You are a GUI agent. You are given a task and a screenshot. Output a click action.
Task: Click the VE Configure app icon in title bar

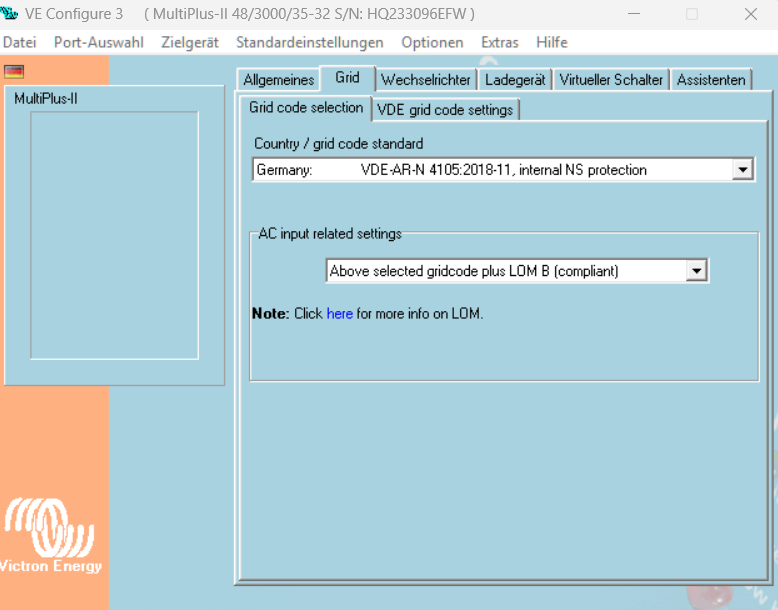pos(9,13)
